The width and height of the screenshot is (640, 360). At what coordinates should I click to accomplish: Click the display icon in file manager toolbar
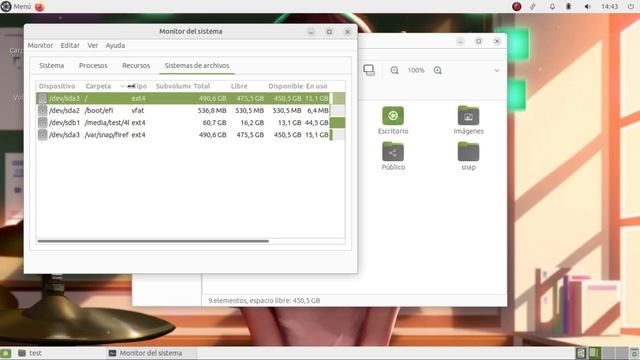(x=369, y=70)
